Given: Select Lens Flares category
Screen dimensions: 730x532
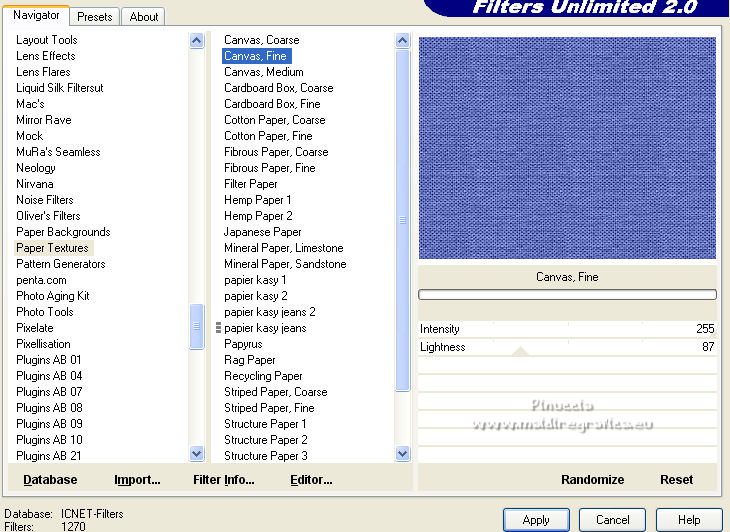Looking at the screenshot, I should (x=43, y=72).
